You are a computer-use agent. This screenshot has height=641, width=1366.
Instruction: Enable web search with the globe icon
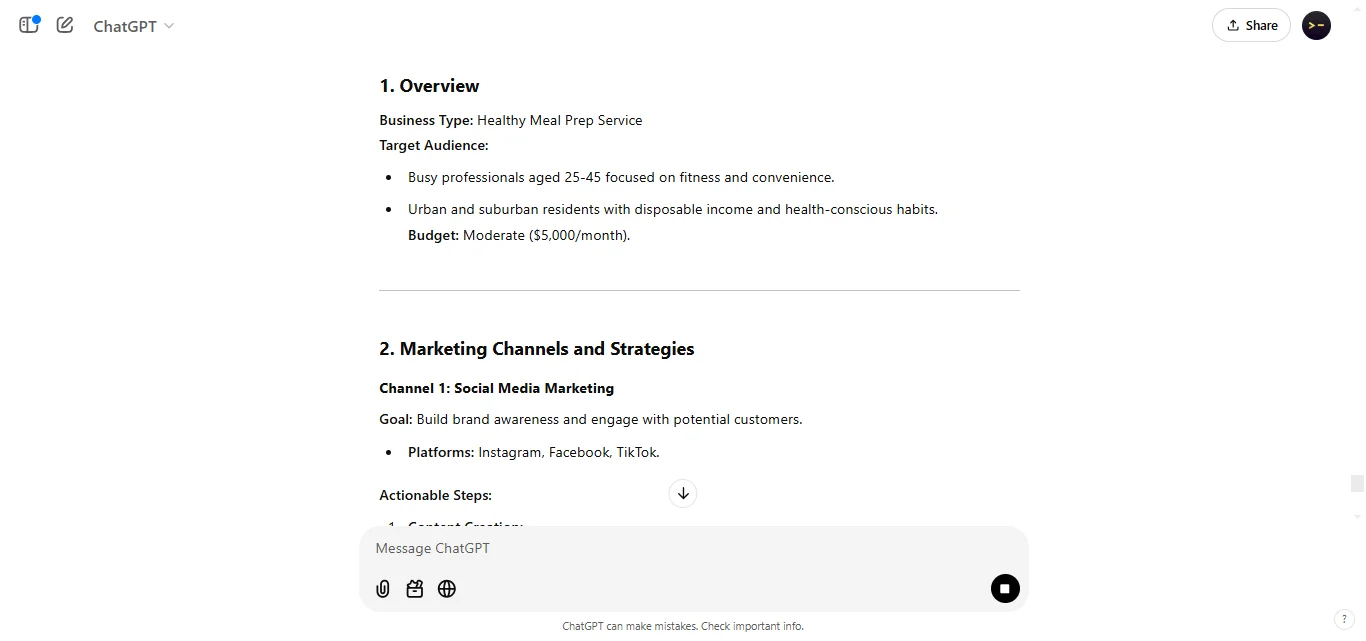pos(446,589)
